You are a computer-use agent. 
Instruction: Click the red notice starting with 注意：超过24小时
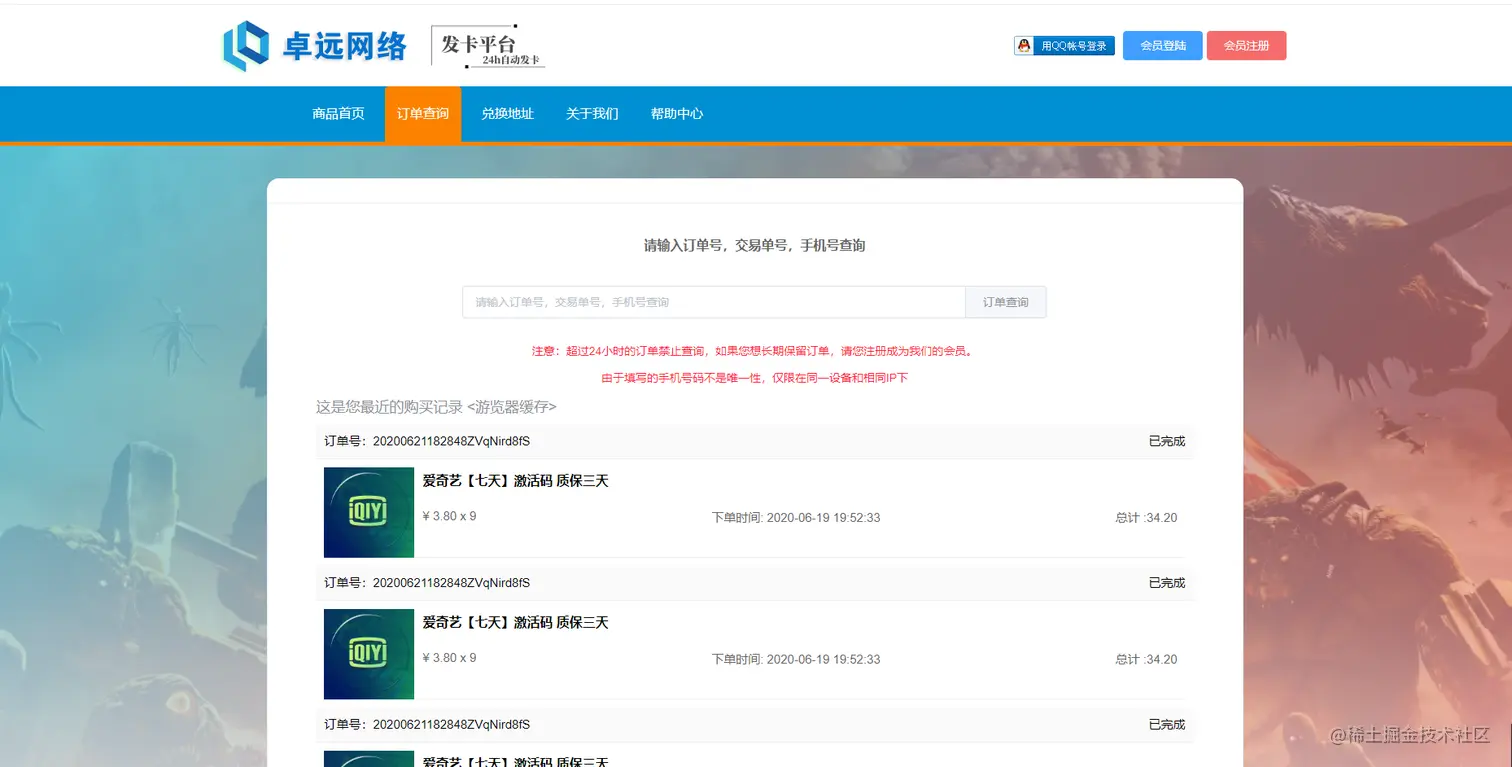coord(754,351)
